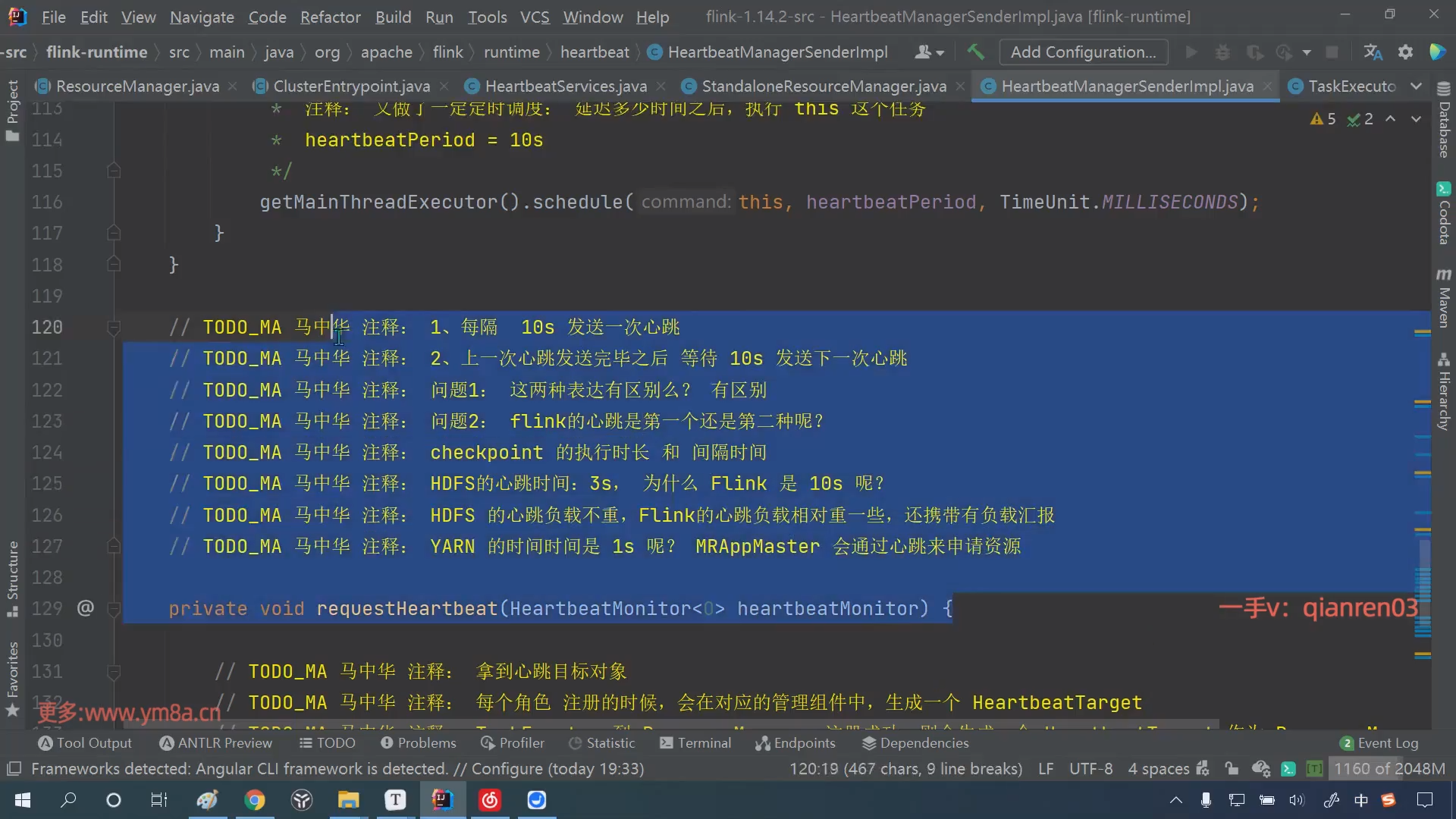Click the gutter @ icon on line 129

(86, 608)
